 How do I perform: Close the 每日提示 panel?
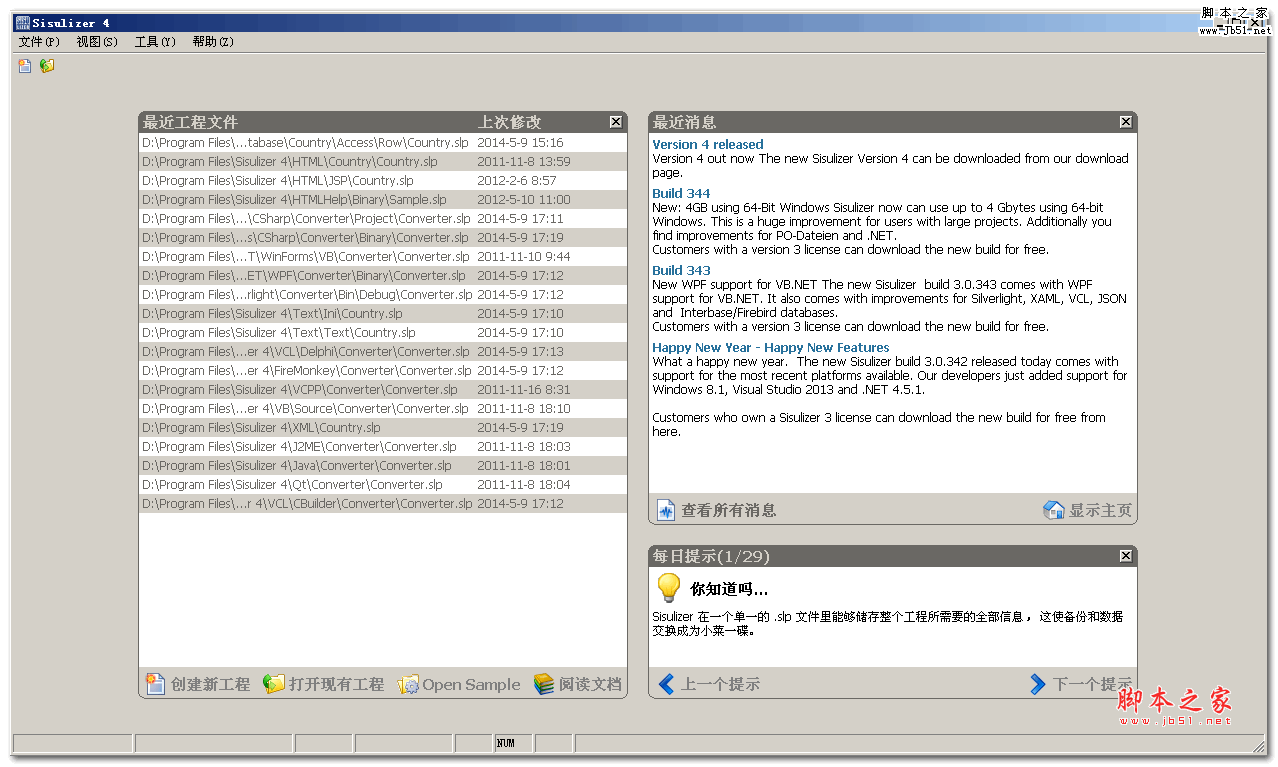coord(1126,556)
